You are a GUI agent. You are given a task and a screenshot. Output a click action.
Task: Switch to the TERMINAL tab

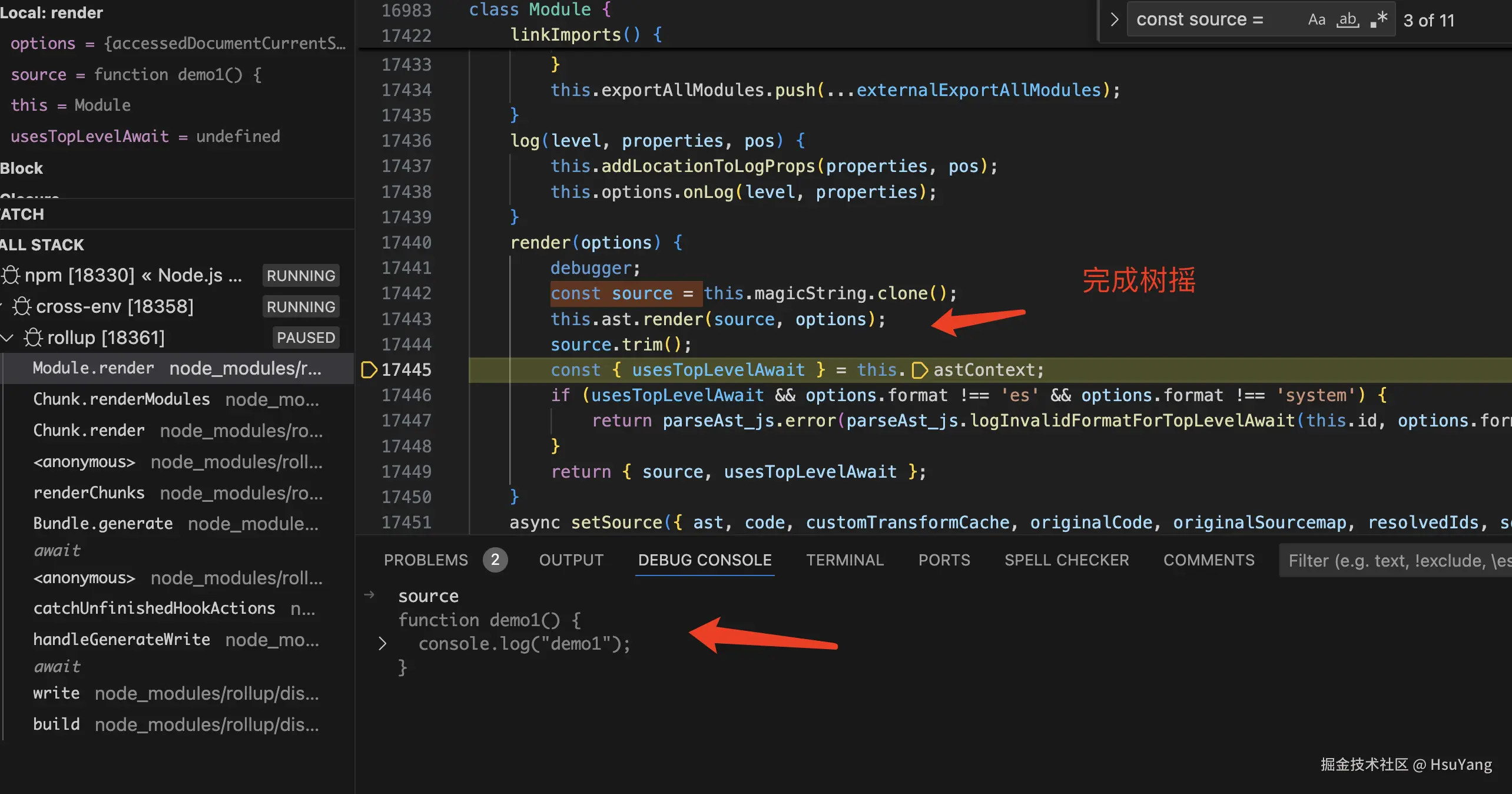tap(844, 560)
